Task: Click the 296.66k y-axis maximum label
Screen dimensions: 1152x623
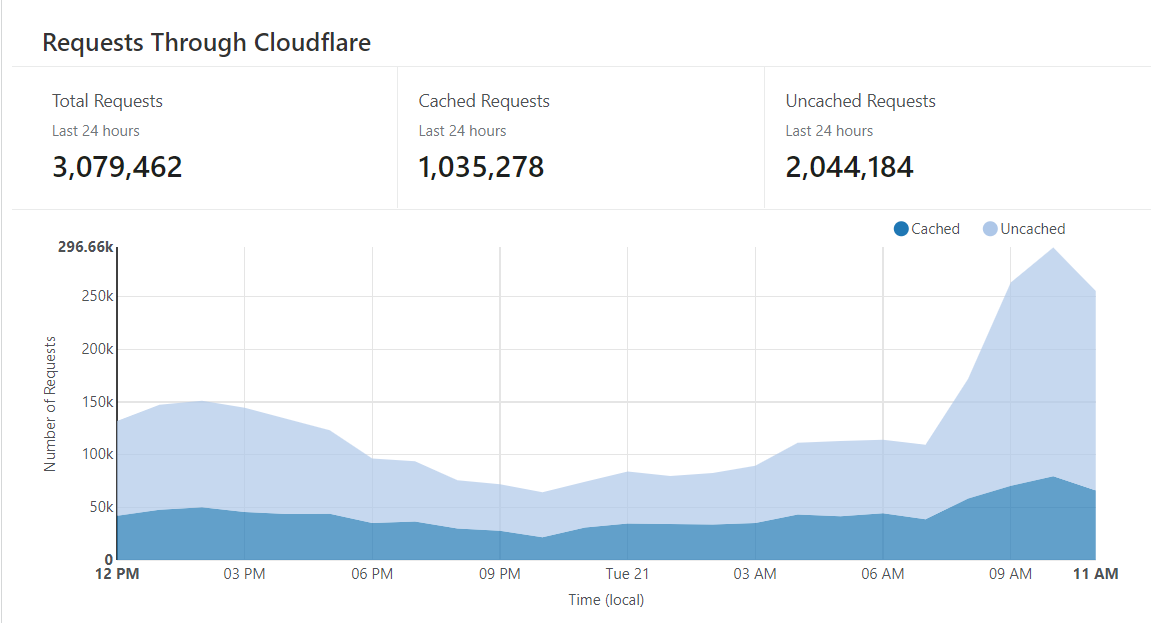Action: [85, 247]
